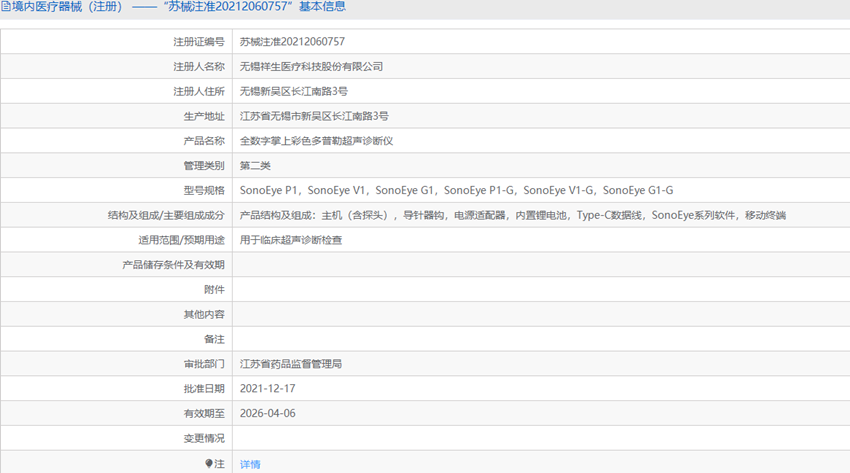The width and height of the screenshot is (850, 473).
Task: Click the approval date 2021-12-17
Action: [268, 388]
